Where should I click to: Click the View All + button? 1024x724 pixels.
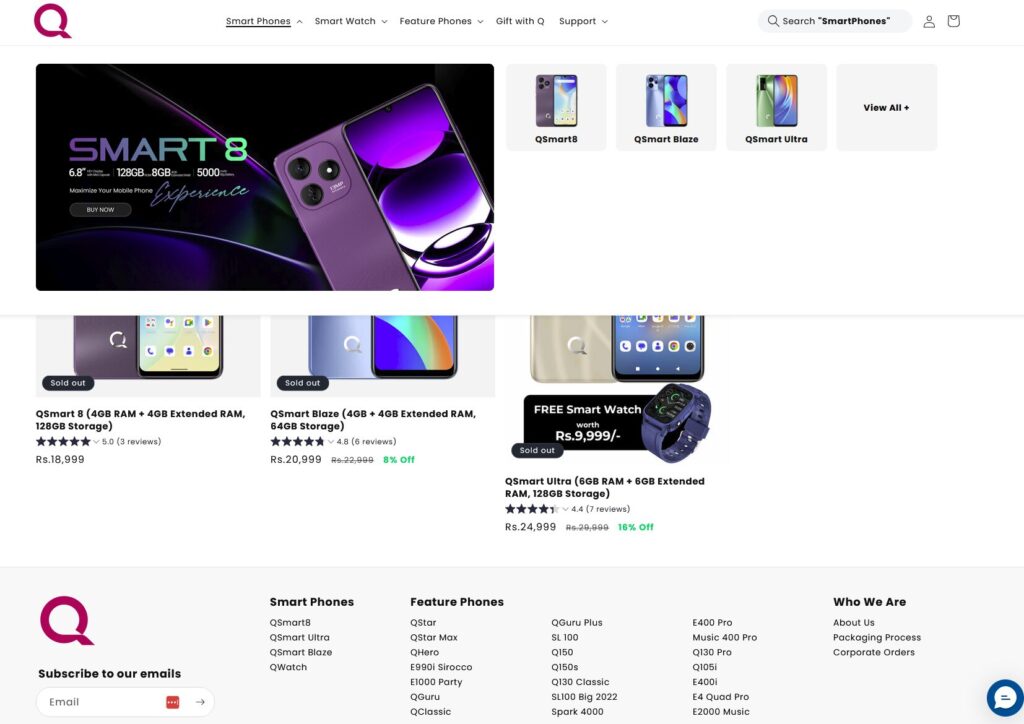click(887, 108)
